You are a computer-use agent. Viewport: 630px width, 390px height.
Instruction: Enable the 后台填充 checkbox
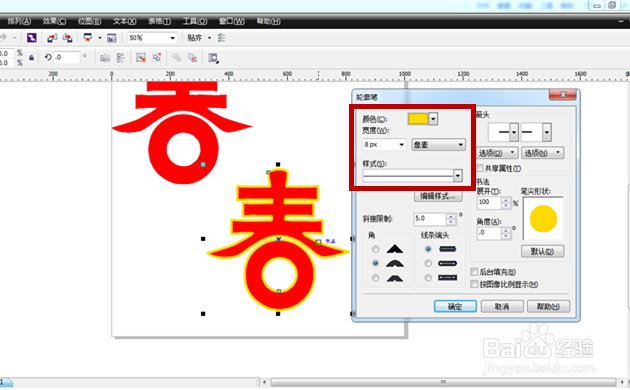tap(474, 272)
